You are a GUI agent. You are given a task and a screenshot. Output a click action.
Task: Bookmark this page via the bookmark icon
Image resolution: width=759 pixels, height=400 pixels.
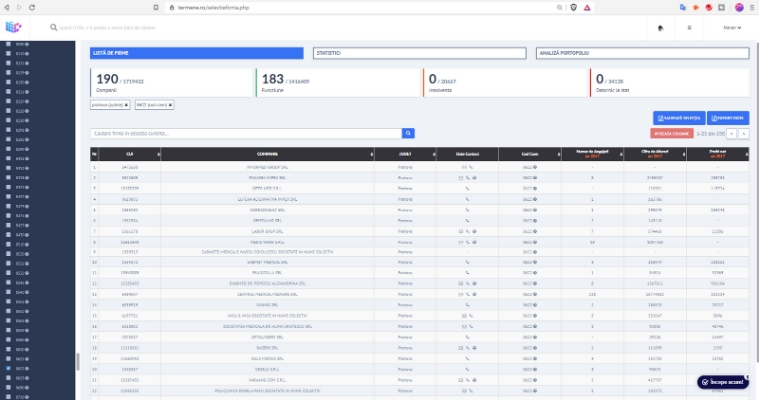[156, 7]
